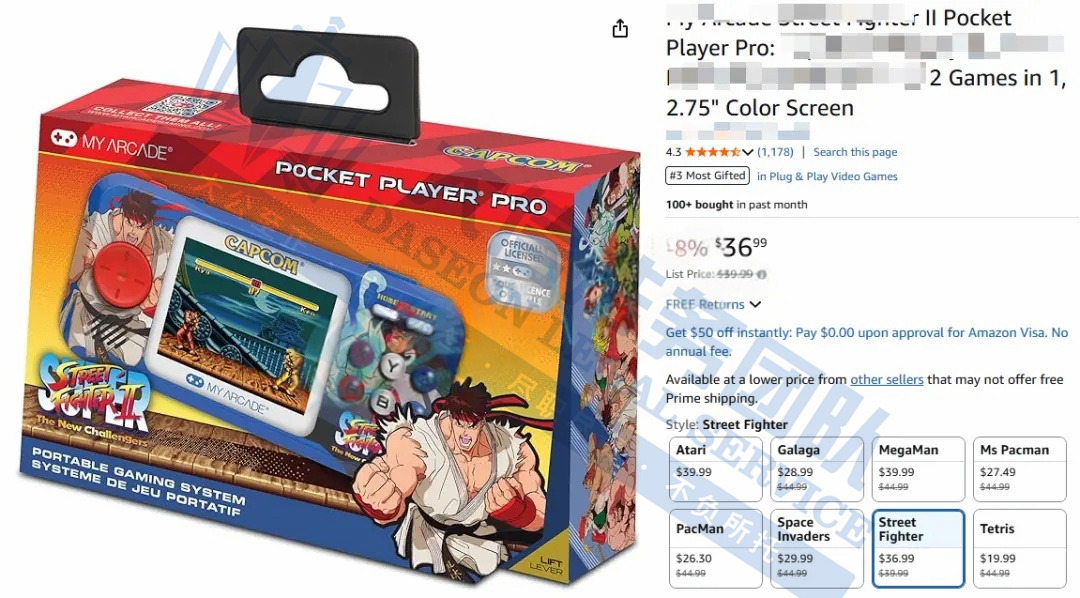Select the MegaMan style option
Image resolution: width=1080 pixels, height=598 pixels.
[x=918, y=468]
